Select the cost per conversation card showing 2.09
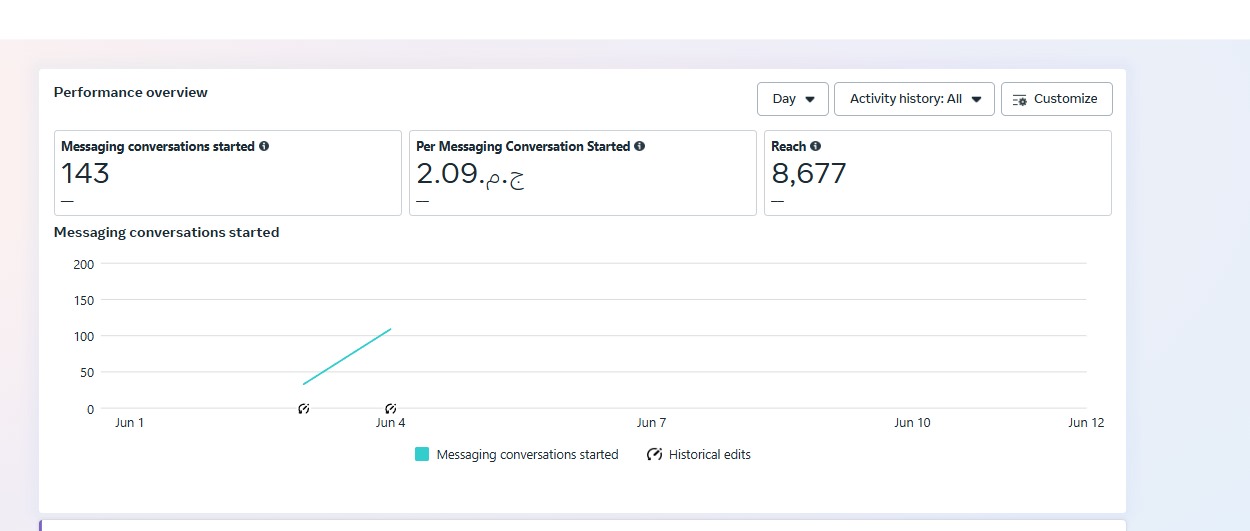 click(582, 173)
